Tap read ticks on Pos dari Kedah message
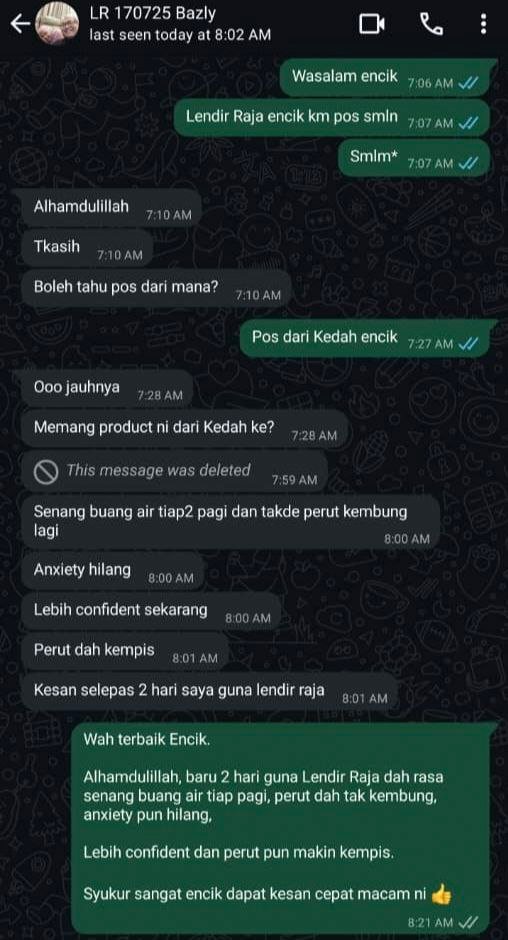 pos(467,344)
